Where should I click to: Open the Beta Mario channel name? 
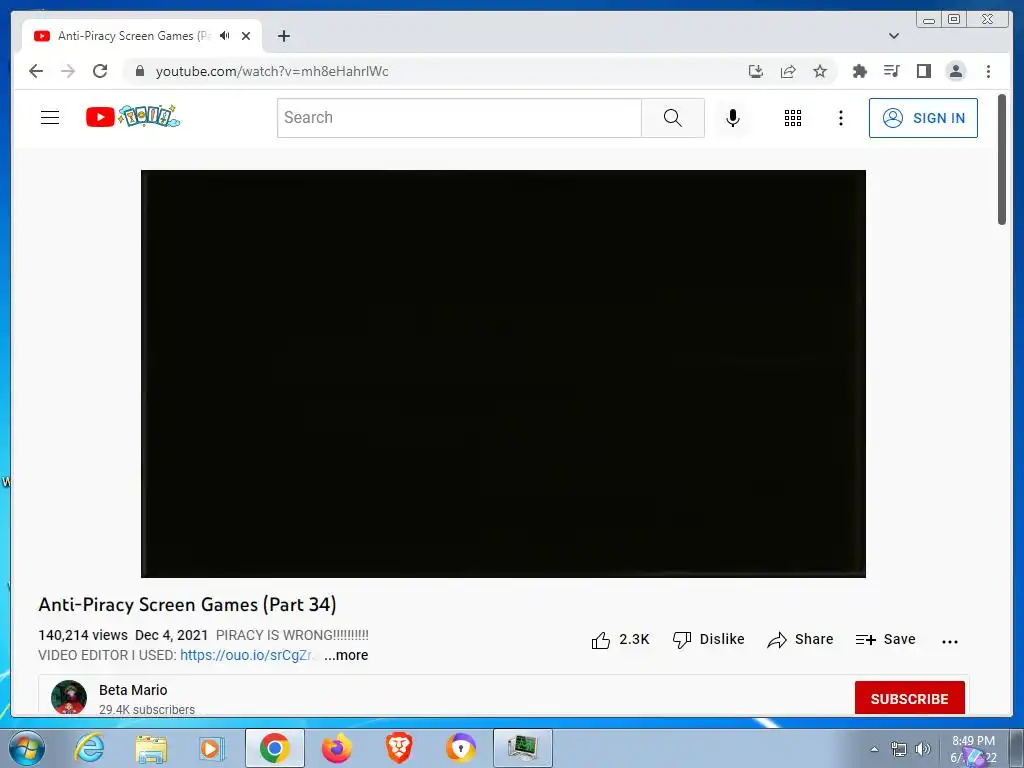[133, 690]
